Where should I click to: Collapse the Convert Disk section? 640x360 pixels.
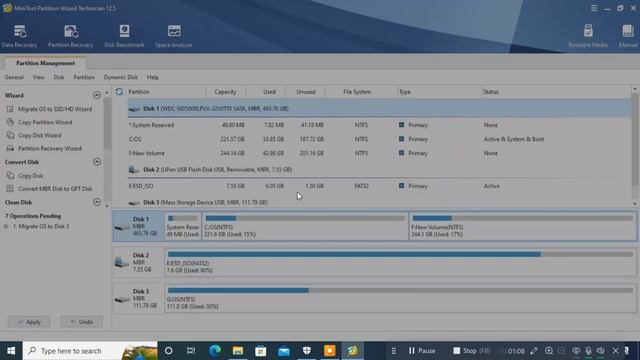[97, 162]
